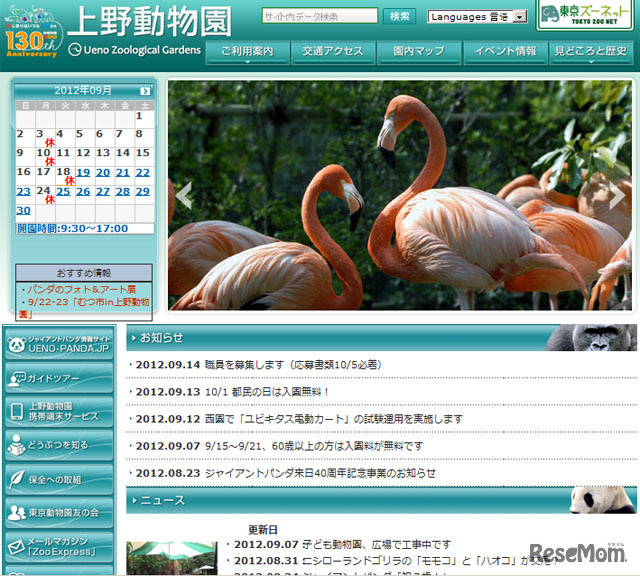Go to the previous slideshow photo
This screenshot has width=640, height=576.
point(184,196)
